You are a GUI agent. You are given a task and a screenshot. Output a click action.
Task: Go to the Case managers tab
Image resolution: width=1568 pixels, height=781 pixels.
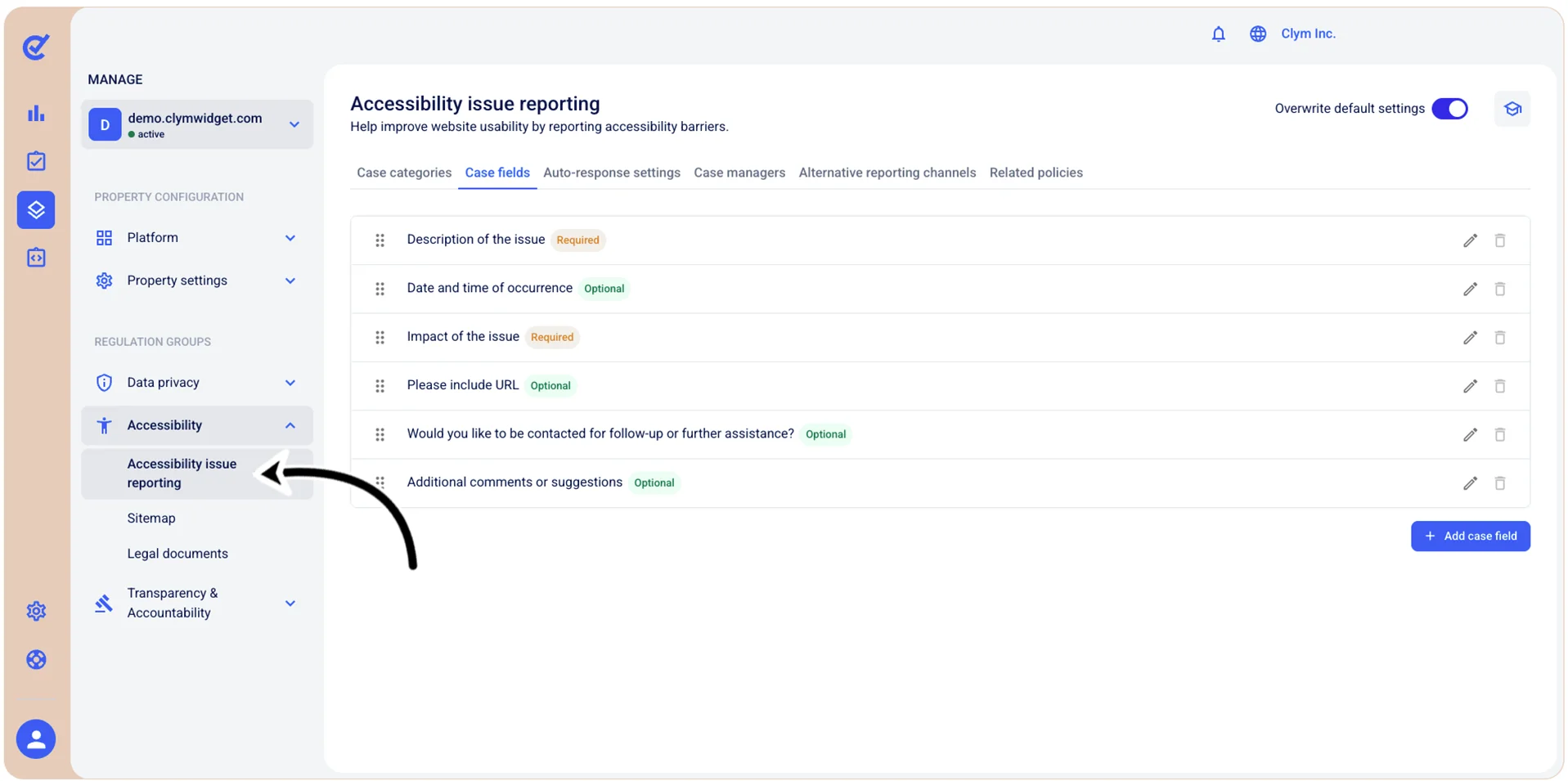(x=739, y=173)
